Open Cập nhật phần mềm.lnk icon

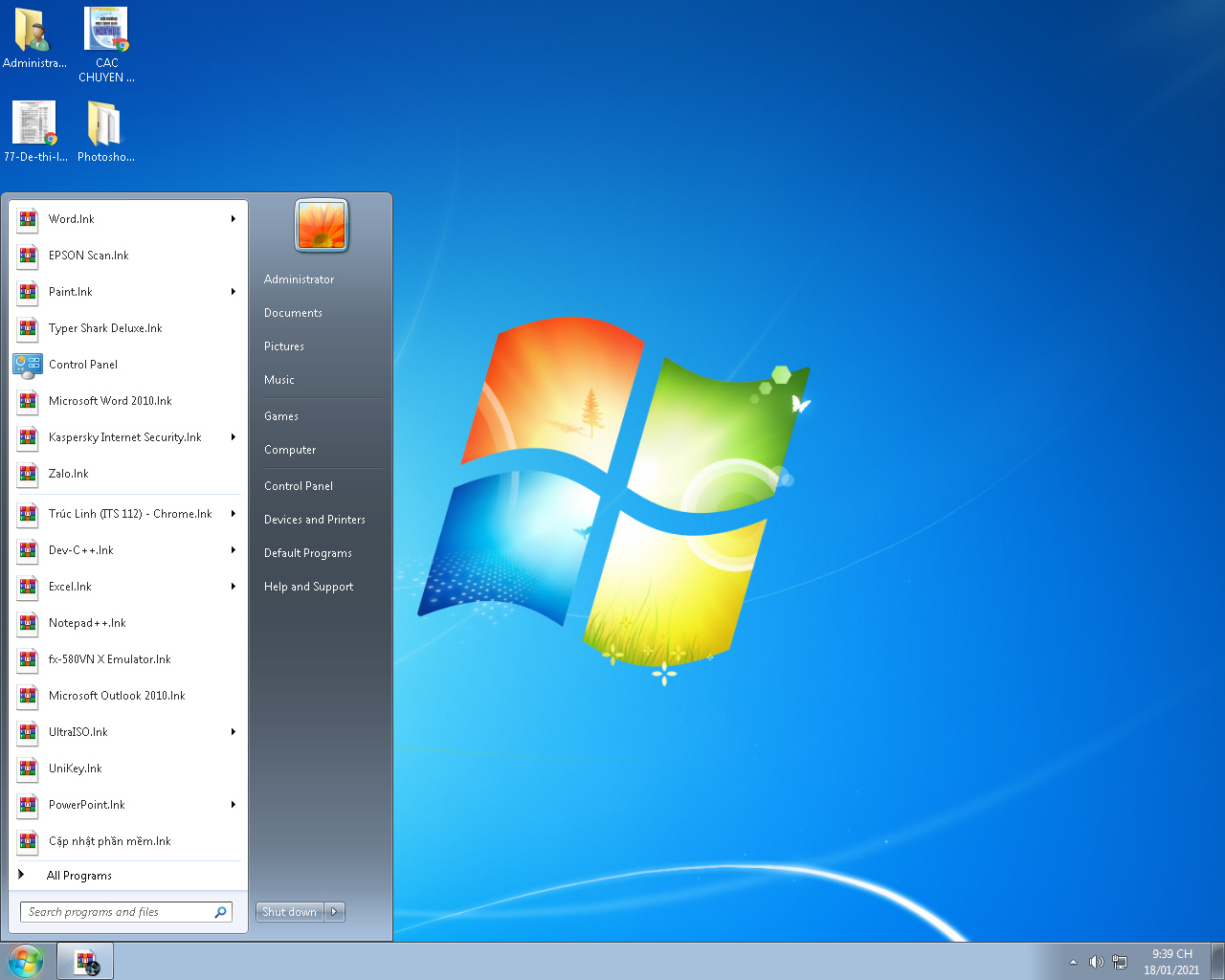(28, 841)
